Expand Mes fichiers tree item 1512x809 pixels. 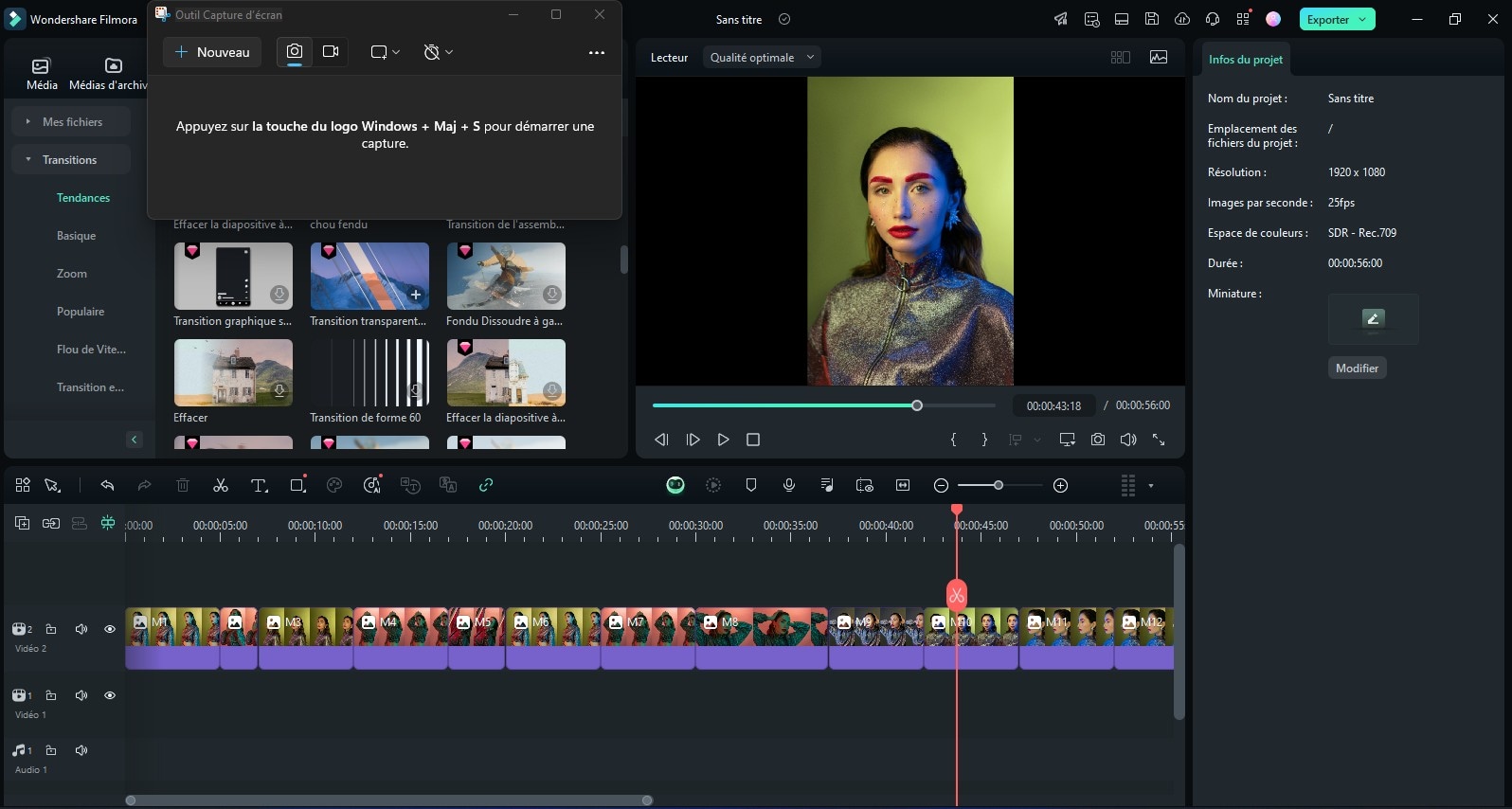coord(28,121)
